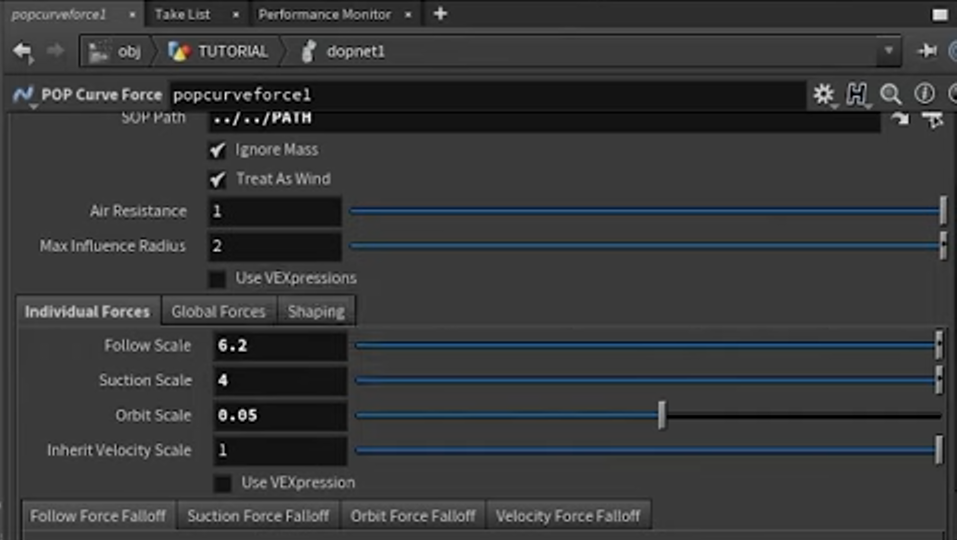The image size is (958, 540).
Task: Click the Max Influence Radius slider handle
Action: (x=943, y=246)
